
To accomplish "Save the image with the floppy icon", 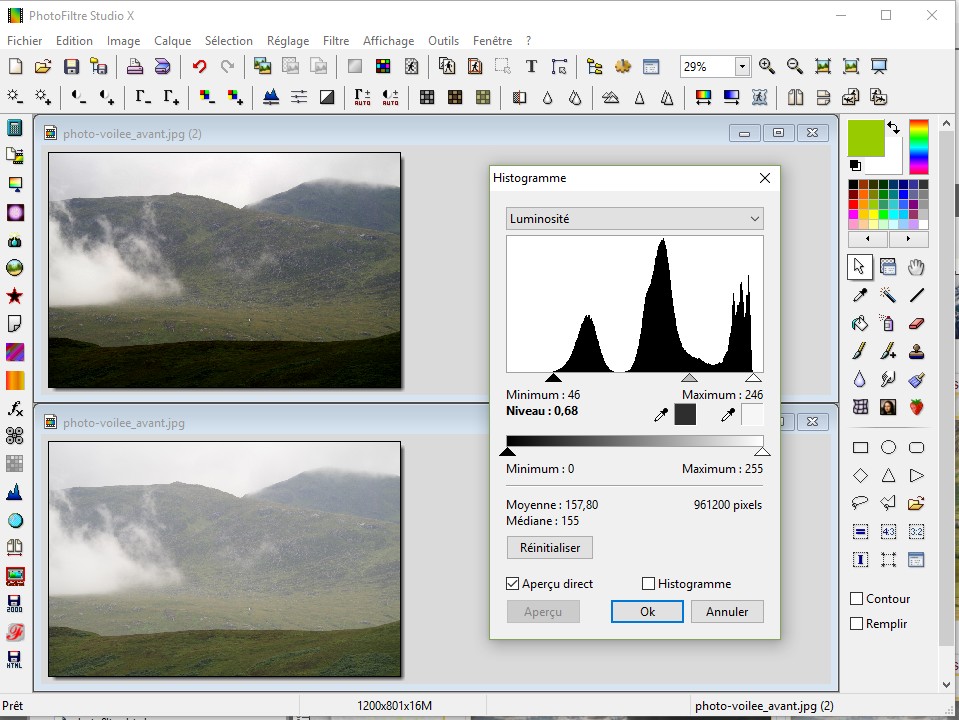I will pyautogui.click(x=72, y=66).
